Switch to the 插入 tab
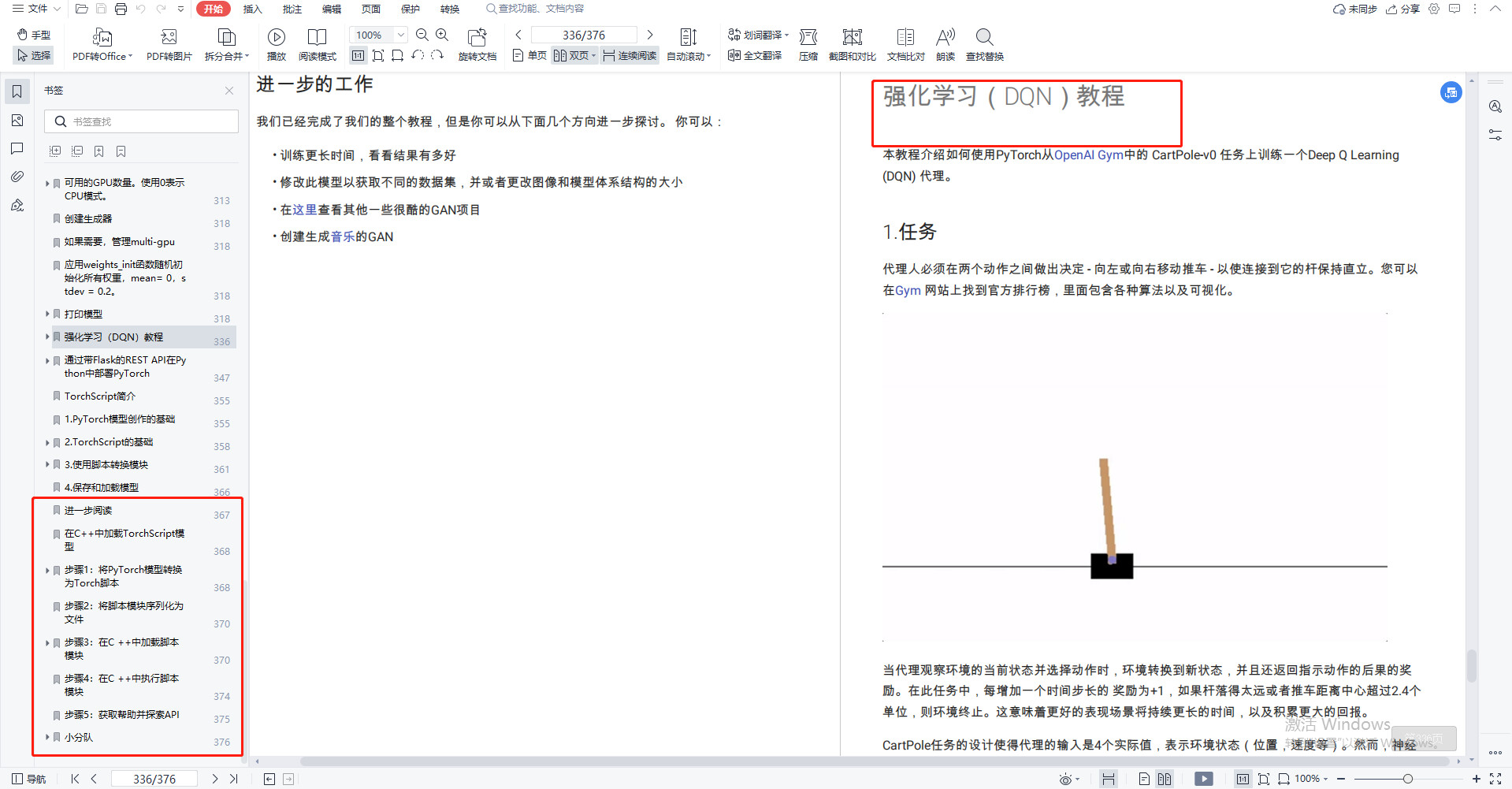Screen dimensions: 1512x789 click(252, 9)
